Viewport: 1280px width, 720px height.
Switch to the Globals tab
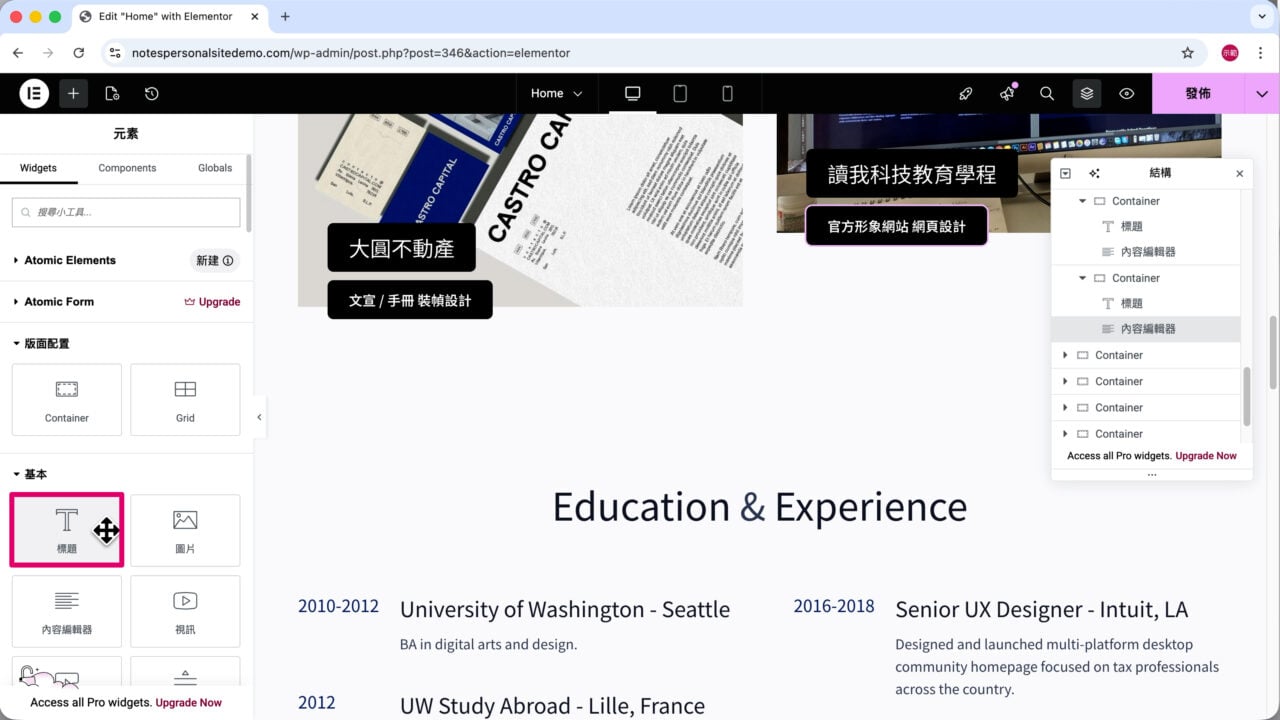(215, 168)
